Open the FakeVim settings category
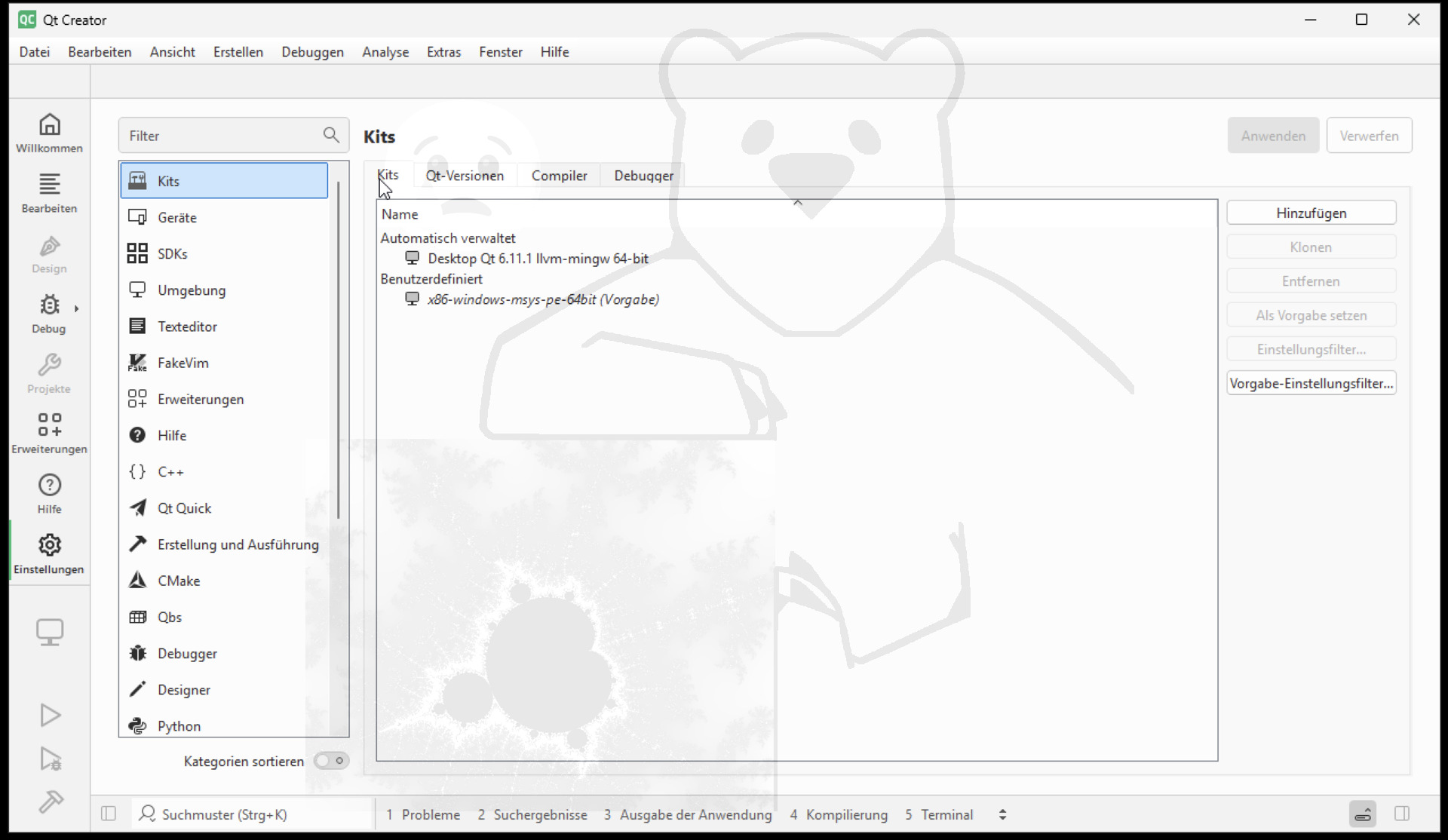The image size is (1448, 840). (224, 363)
